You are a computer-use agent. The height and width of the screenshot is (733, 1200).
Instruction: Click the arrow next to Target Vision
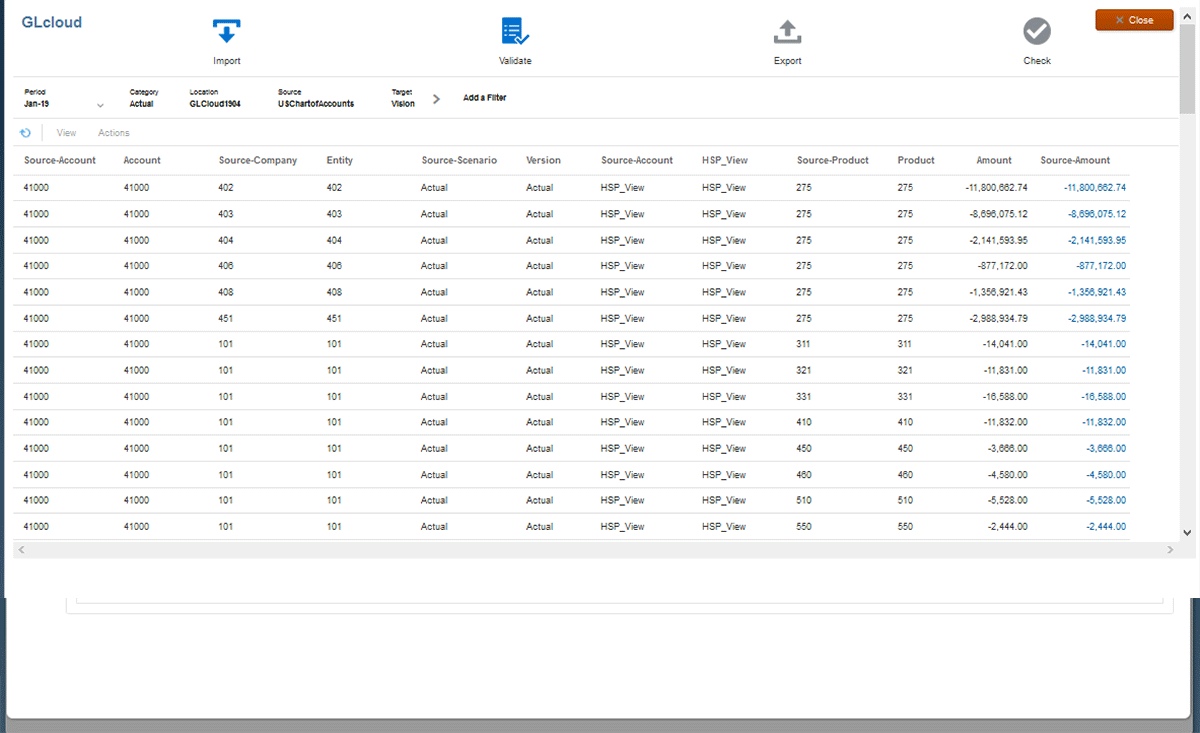tap(436, 99)
